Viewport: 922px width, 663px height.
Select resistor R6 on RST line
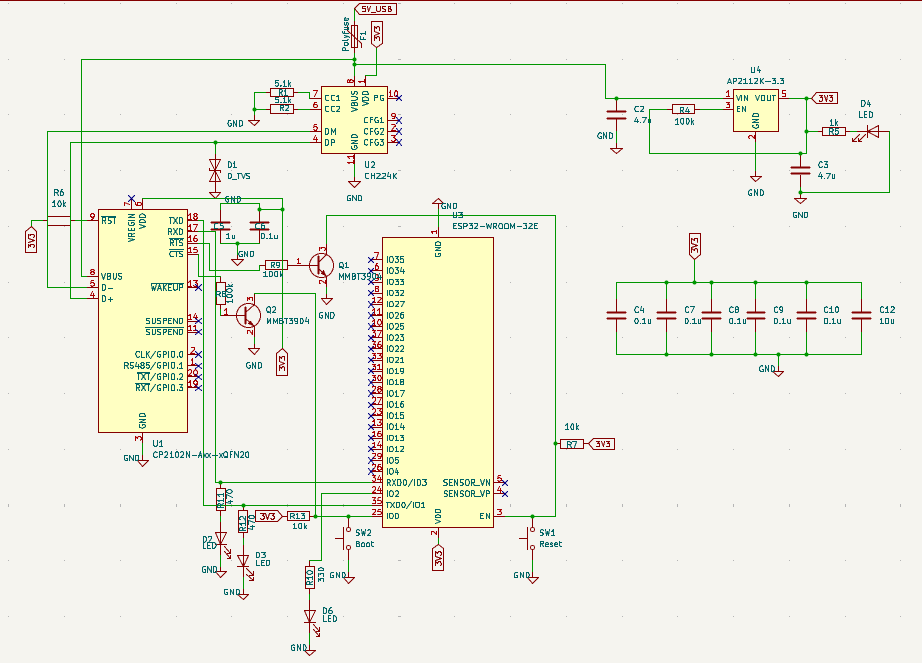click(58, 221)
